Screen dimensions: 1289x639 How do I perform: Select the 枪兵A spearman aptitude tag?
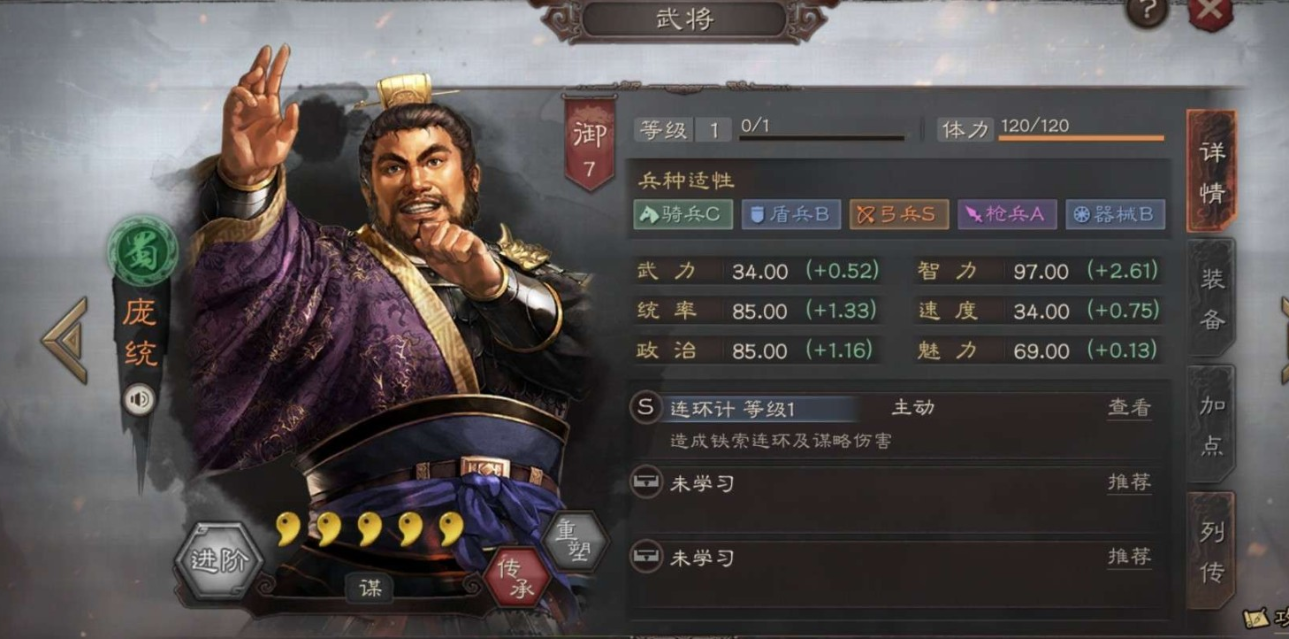tap(1007, 214)
